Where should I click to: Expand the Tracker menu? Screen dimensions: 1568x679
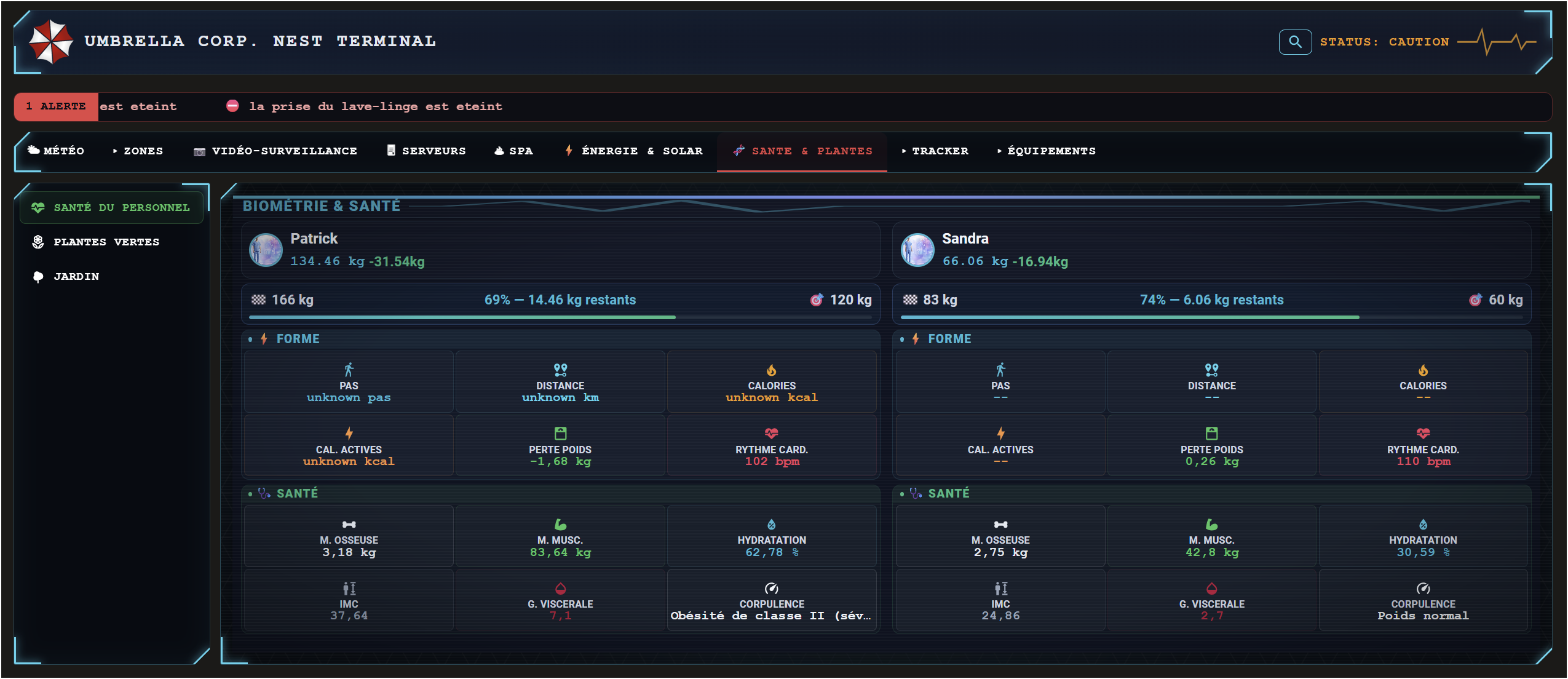(935, 151)
